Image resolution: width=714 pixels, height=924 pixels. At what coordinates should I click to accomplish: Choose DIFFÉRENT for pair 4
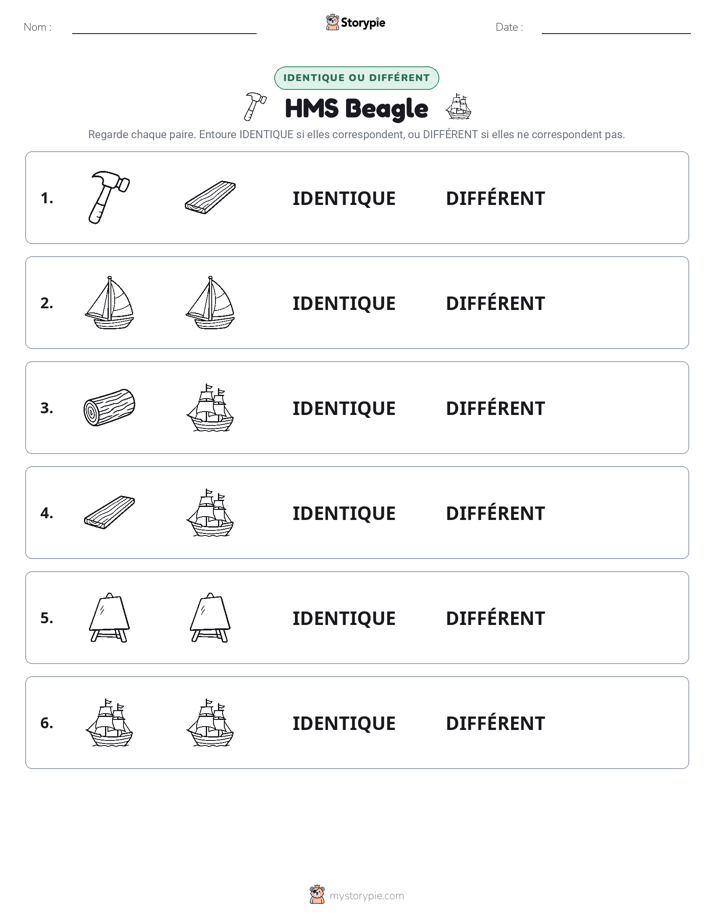point(495,513)
